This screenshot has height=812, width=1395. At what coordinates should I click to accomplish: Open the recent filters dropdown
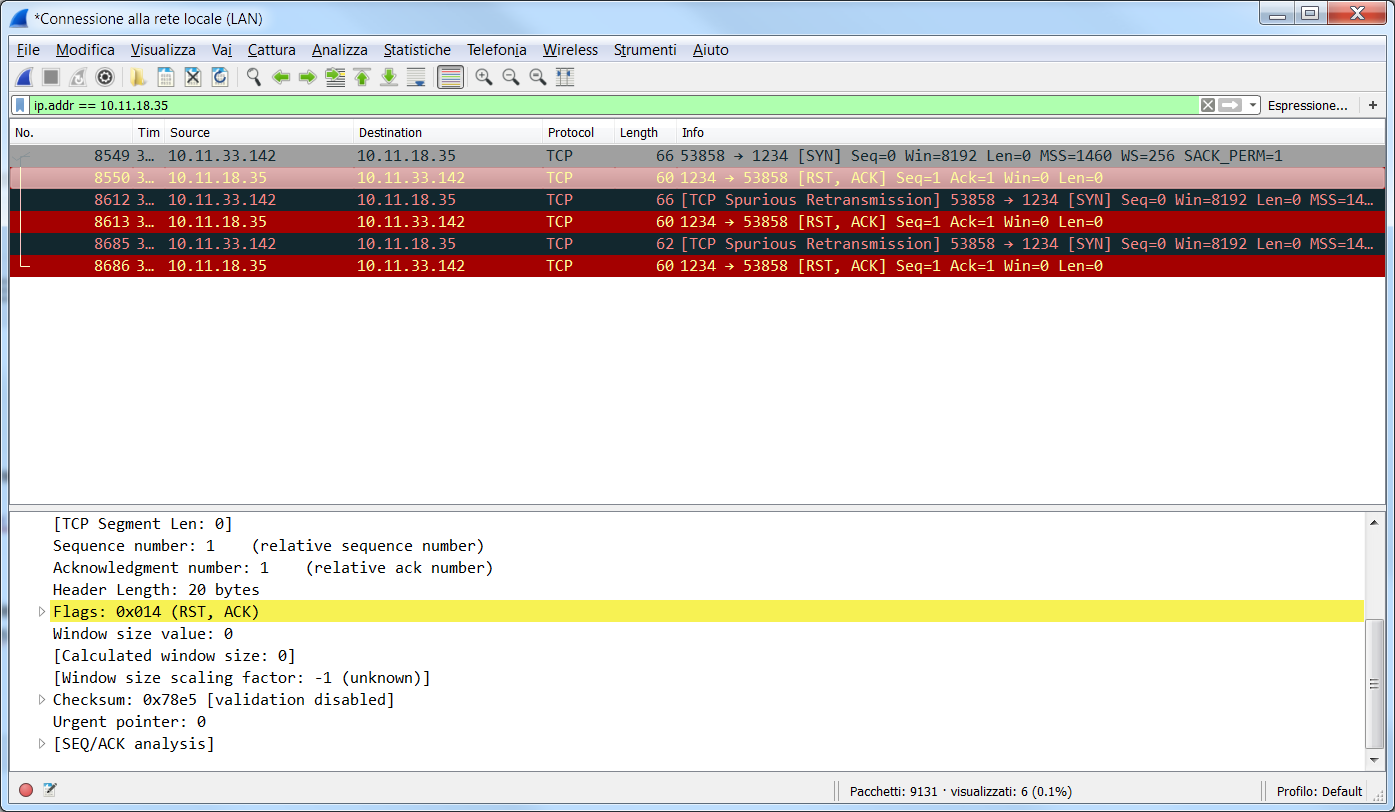[x=1253, y=105]
